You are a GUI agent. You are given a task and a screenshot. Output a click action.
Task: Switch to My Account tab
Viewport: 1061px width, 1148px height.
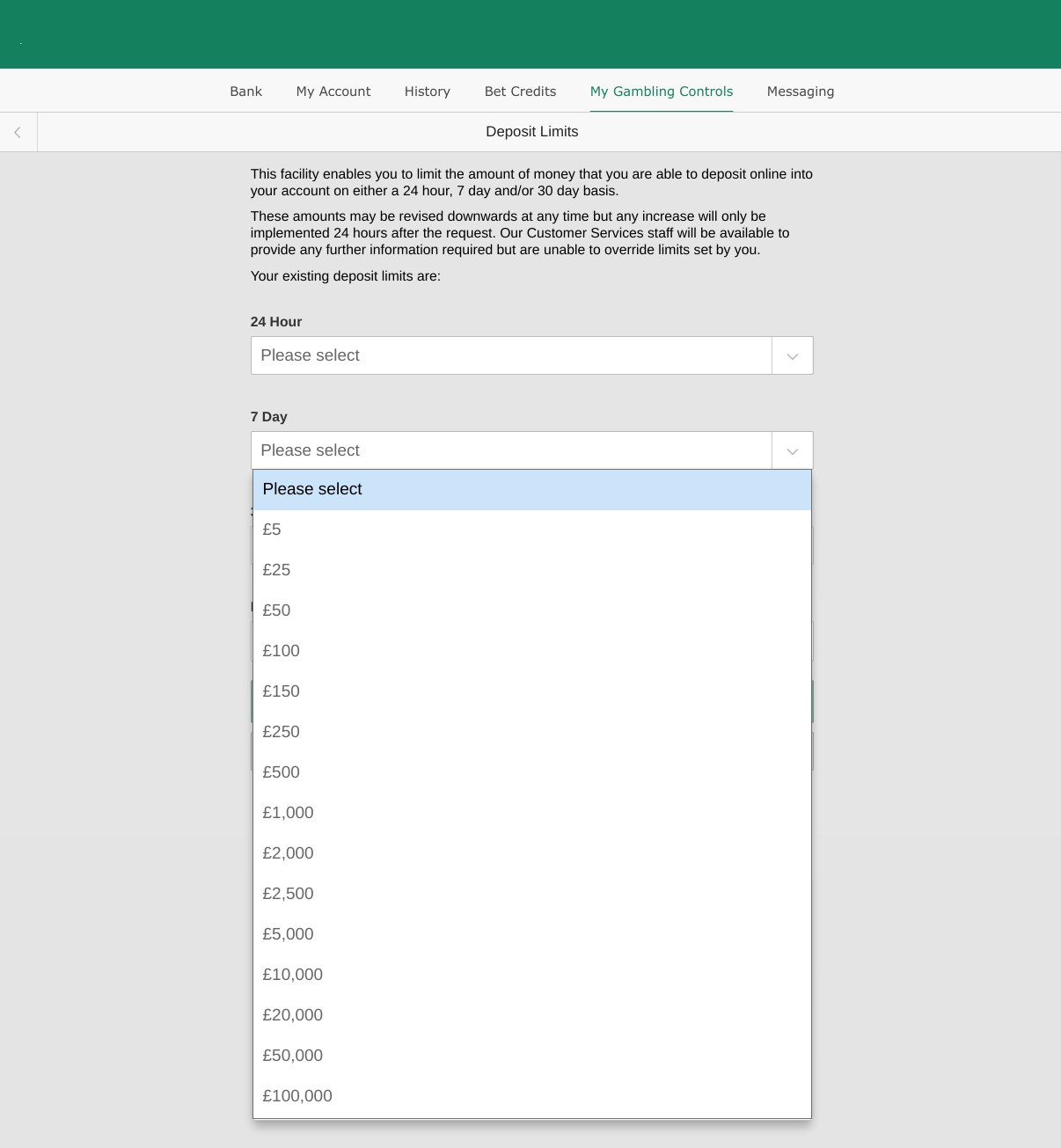tap(333, 91)
